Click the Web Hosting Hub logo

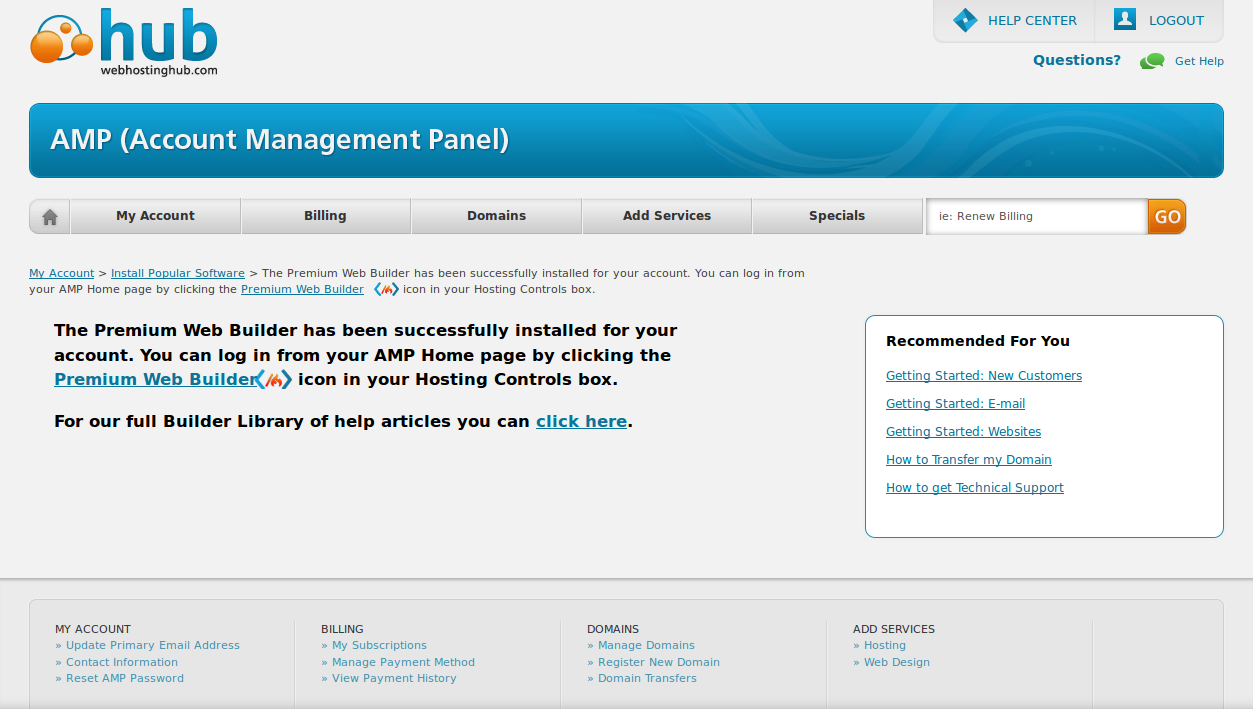(125, 42)
